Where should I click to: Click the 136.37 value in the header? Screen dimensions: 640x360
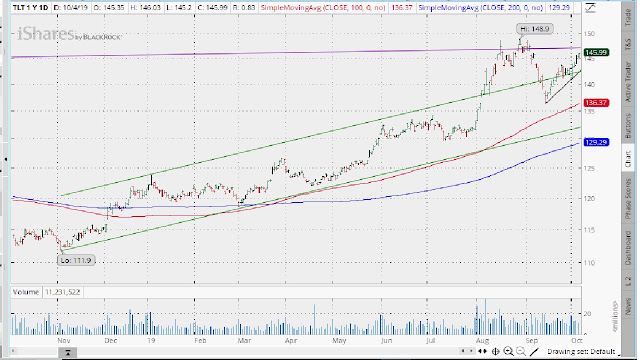(x=402, y=8)
